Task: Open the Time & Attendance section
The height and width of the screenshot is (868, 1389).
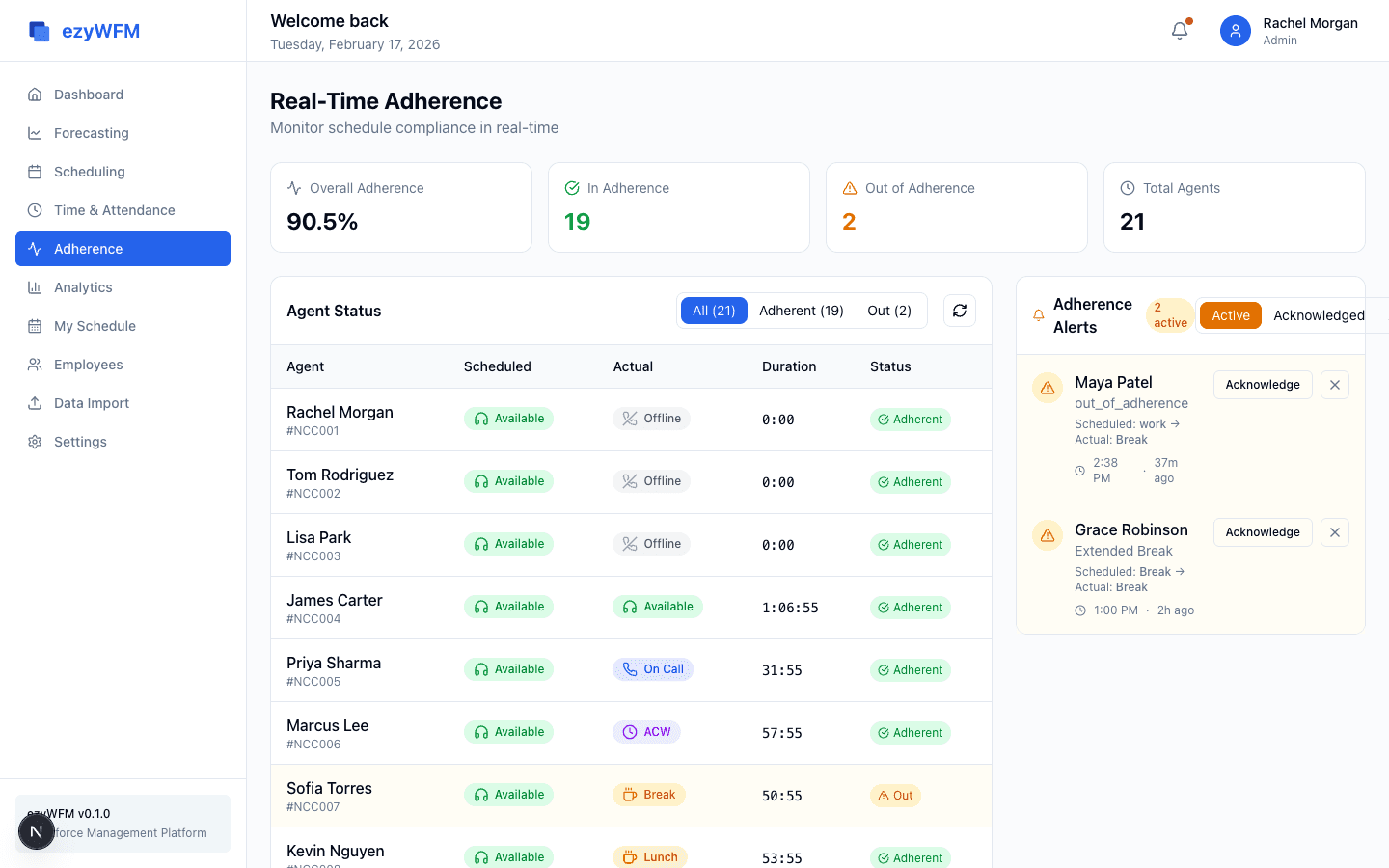Action: [x=34, y=210]
